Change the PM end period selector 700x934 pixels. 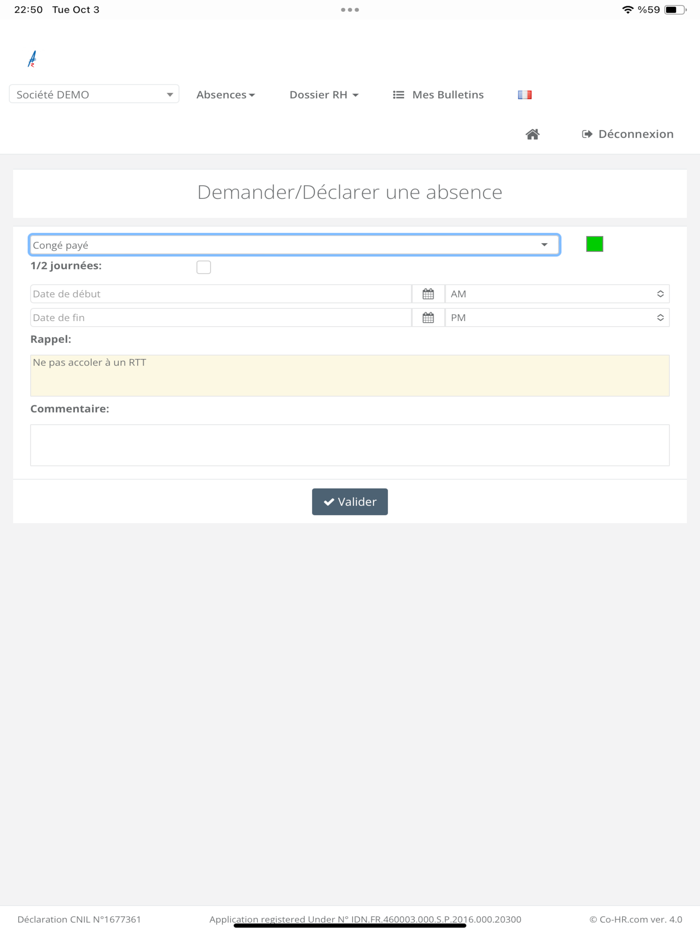pos(557,317)
